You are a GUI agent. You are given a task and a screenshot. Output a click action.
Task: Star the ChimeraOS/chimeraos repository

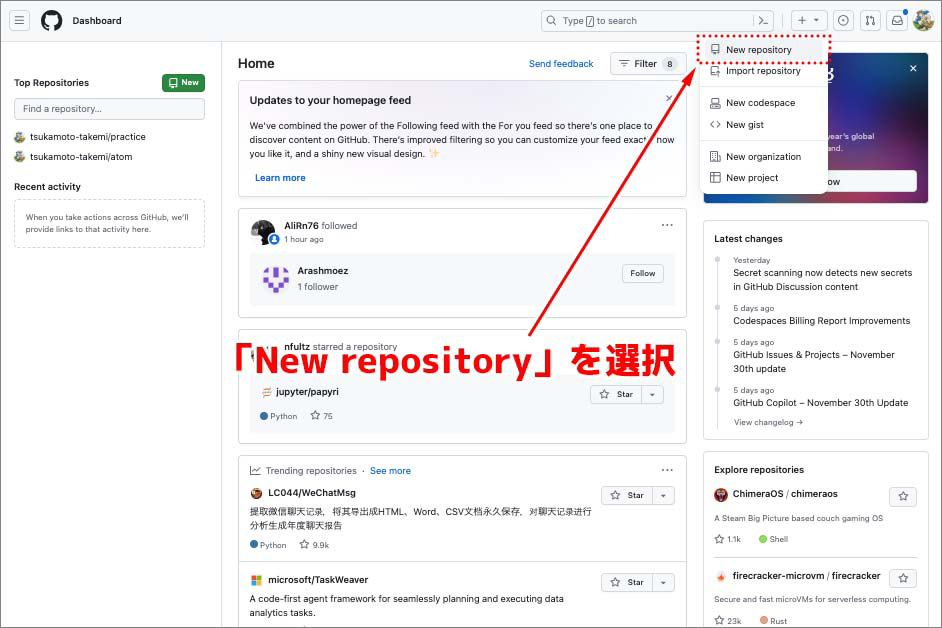click(903, 496)
